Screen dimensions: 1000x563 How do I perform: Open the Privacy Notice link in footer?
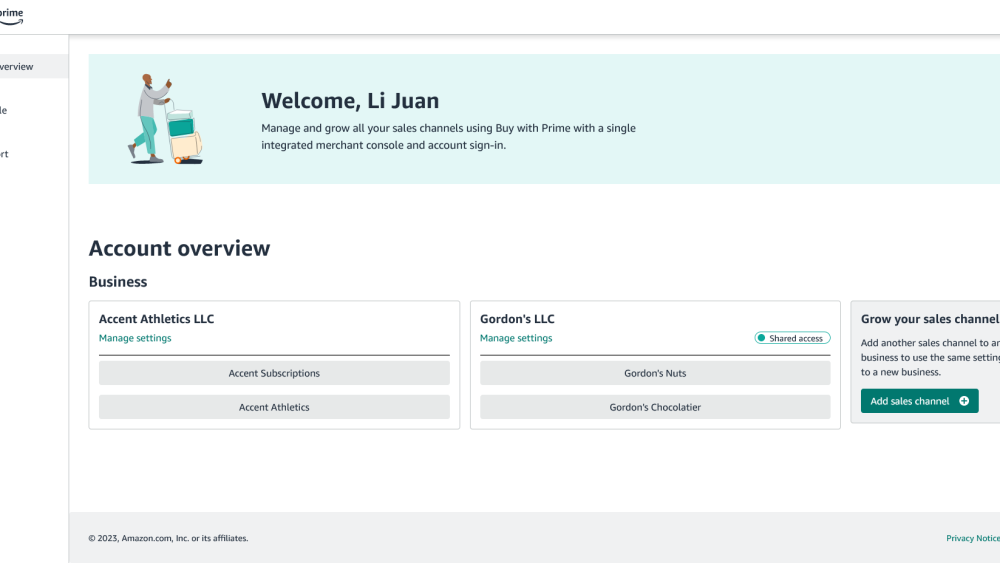coord(972,538)
